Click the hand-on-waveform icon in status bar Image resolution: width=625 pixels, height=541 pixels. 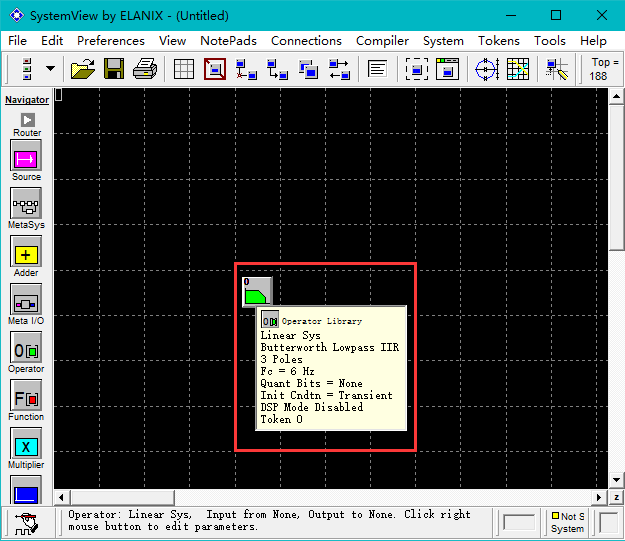[26, 524]
